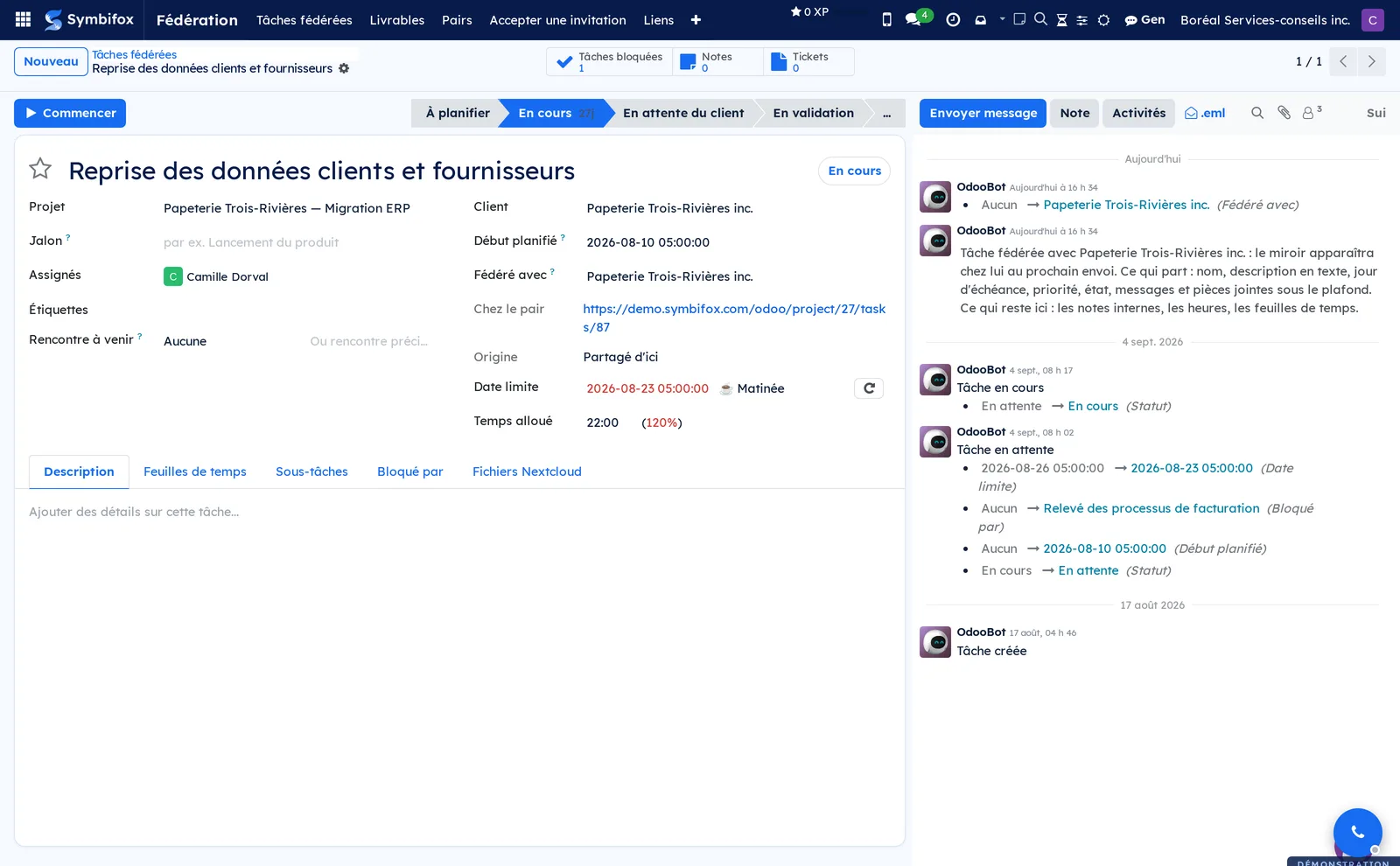Viewport: 1400px width, 866px height.
Task: Select the En cours stage
Action: (555, 113)
